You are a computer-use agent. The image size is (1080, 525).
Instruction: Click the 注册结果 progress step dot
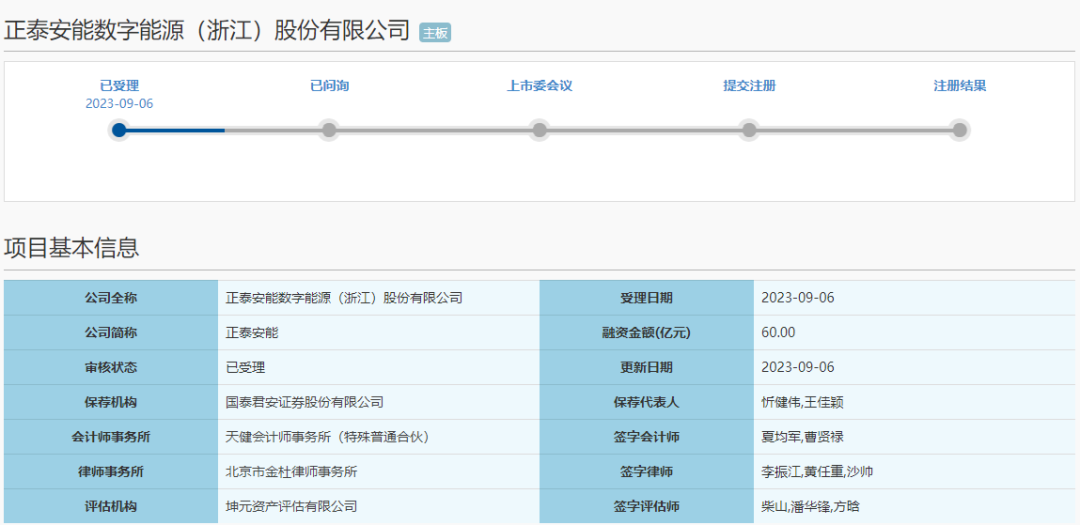click(x=959, y=130)
